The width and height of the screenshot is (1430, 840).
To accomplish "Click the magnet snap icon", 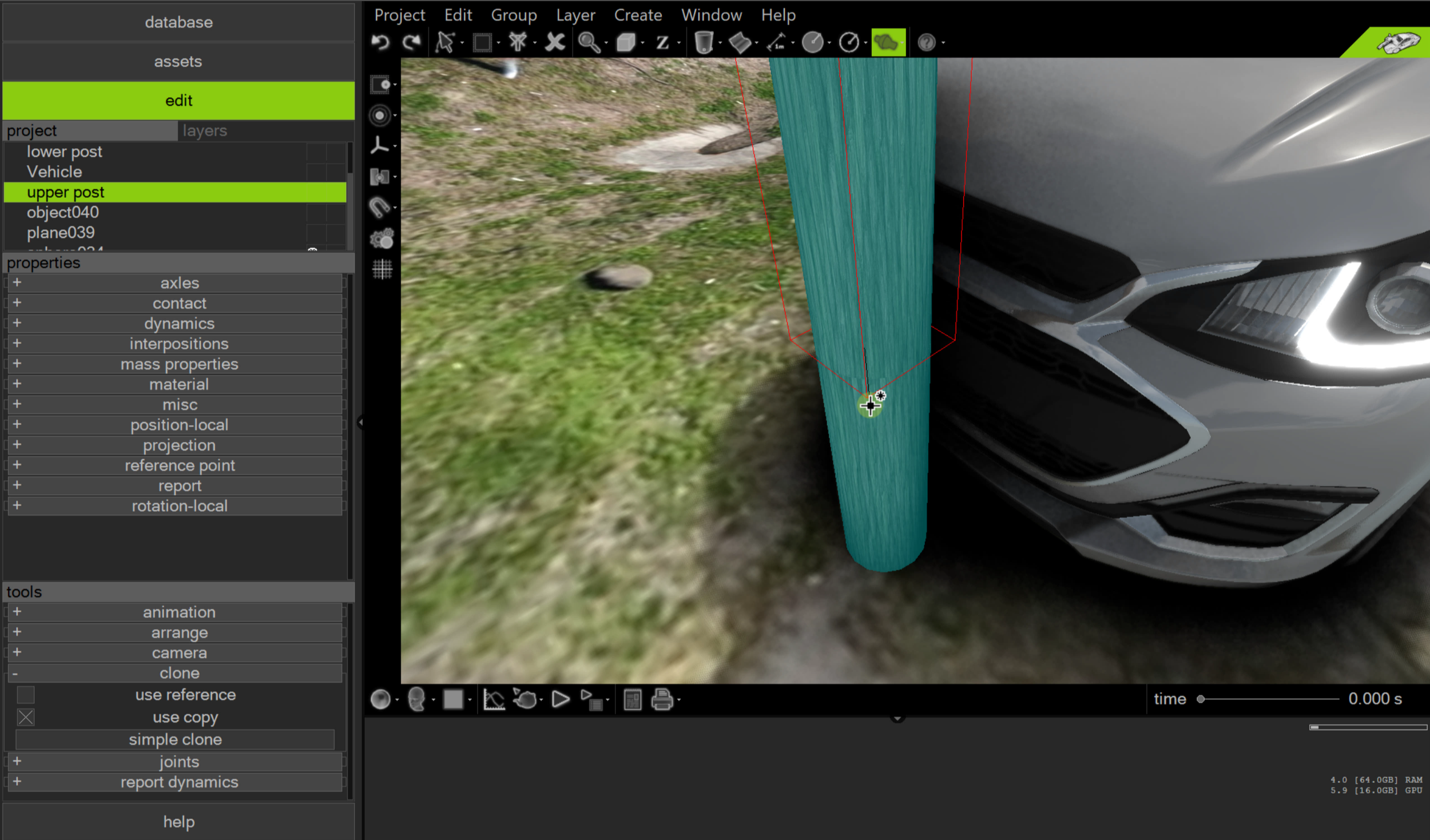I will click(x=379, y=207).
